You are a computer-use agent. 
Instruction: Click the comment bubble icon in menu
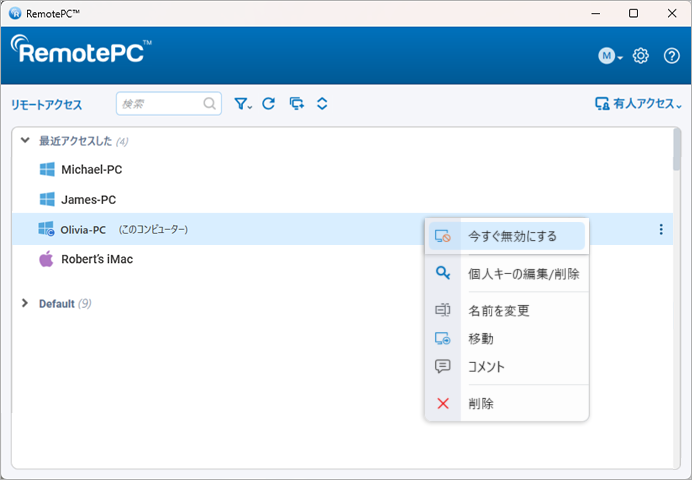(x=443, y=366)
